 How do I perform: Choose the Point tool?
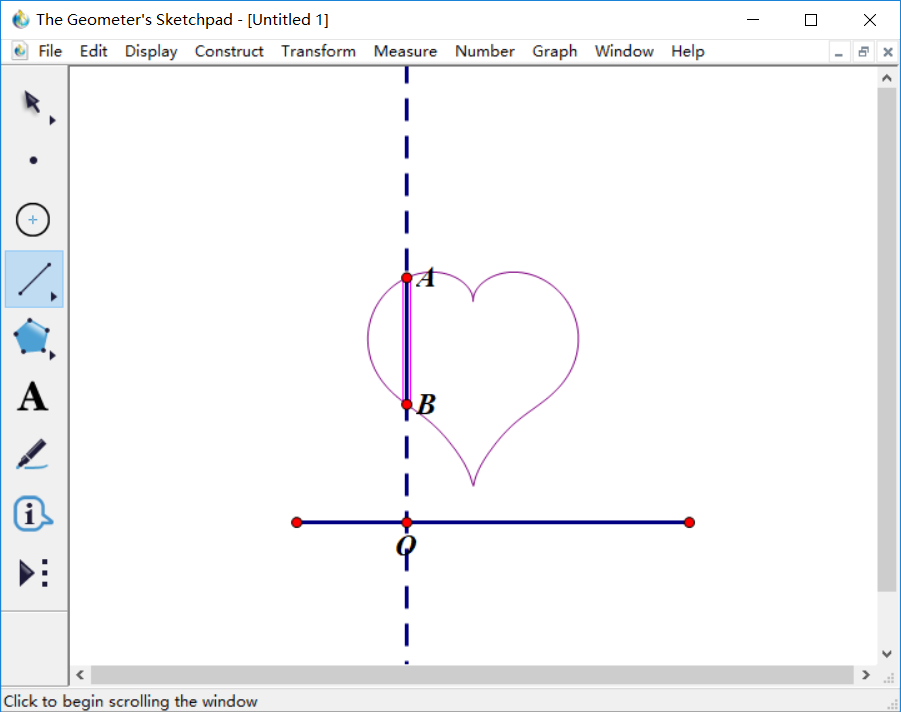[x=34, y=160]
